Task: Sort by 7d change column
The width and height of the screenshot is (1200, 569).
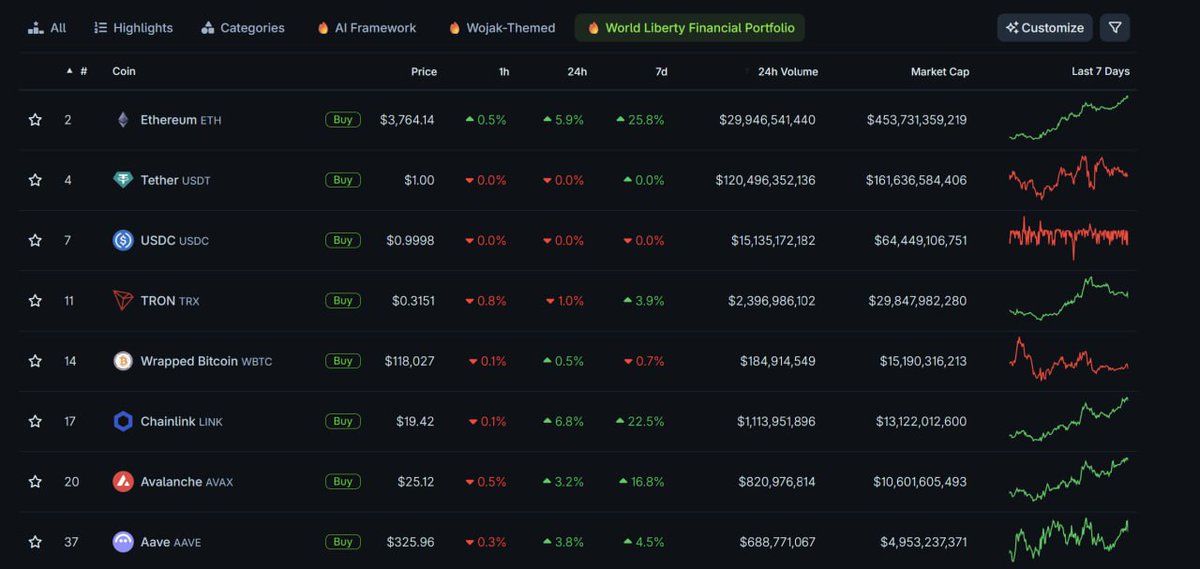Action: tap(661, 72)
